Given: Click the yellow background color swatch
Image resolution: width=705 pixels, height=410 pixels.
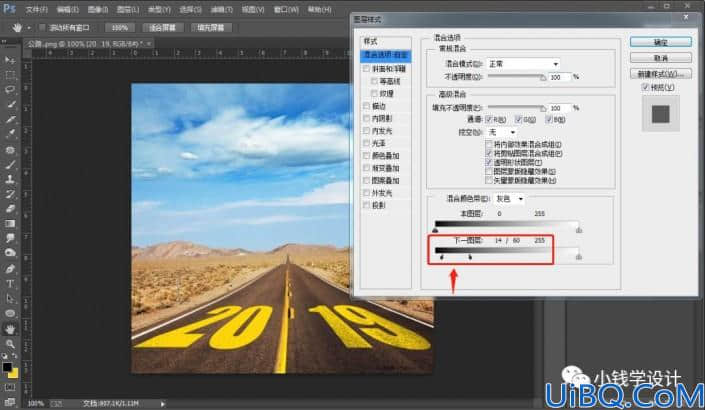Looking at the screenshot, I should 13,373.
